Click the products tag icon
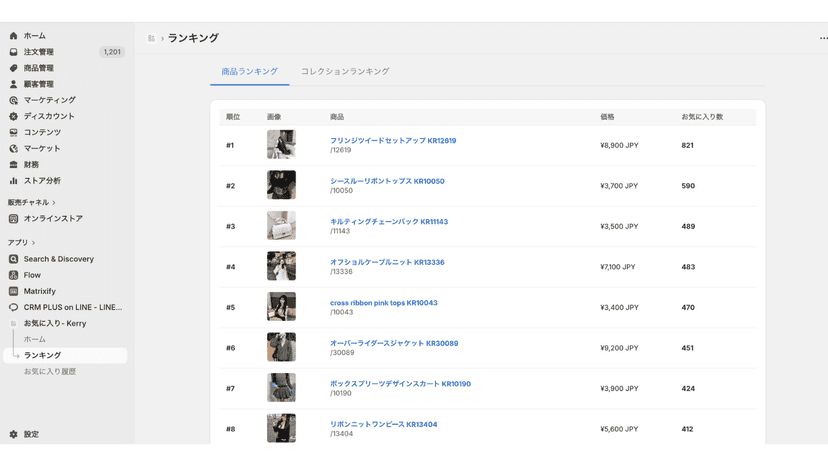Image resolution: width=828 pixels, height=466 pixels. click(14, 68)
